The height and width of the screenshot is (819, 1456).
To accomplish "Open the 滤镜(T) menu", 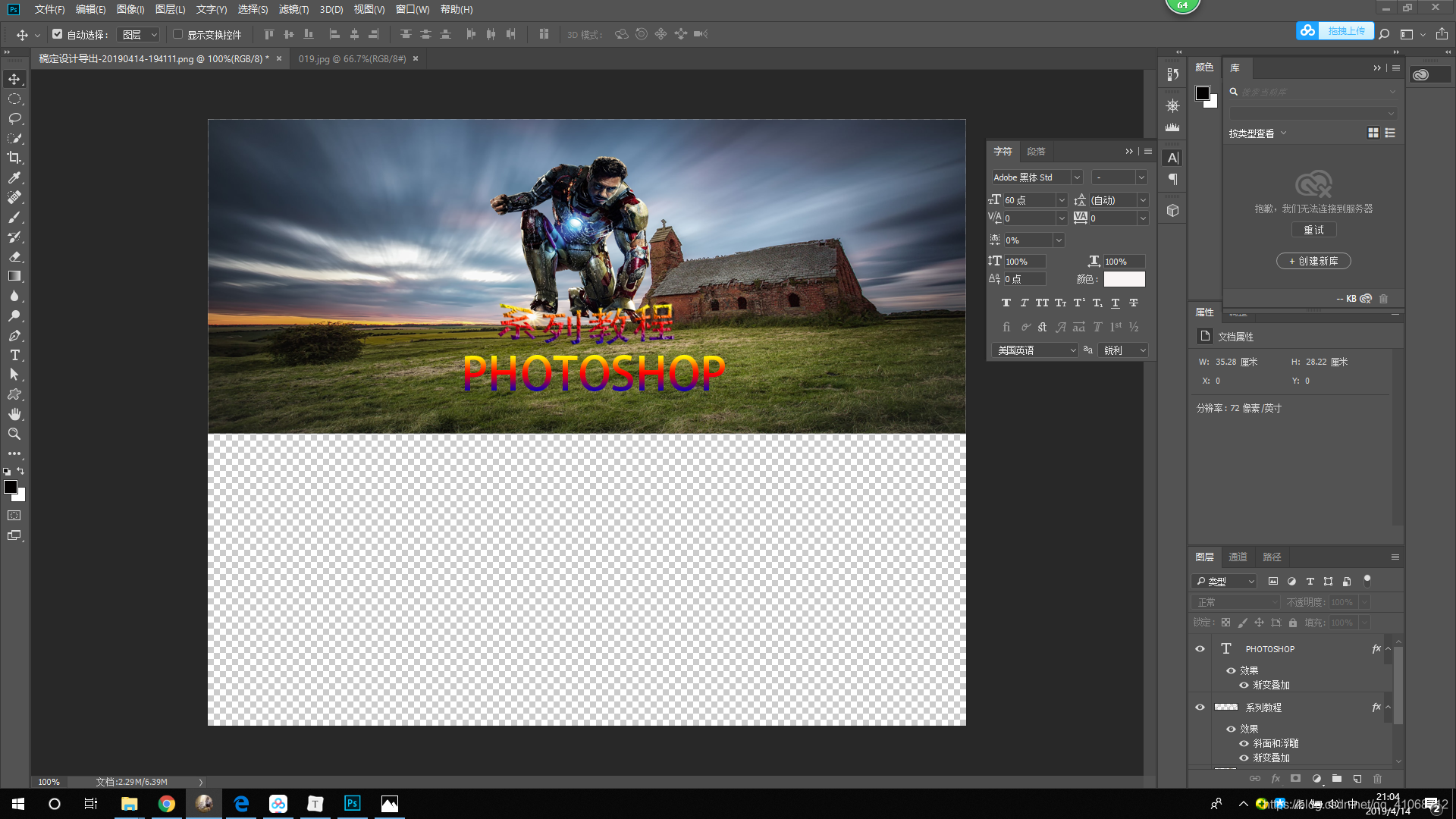I will tap(293, 9).
